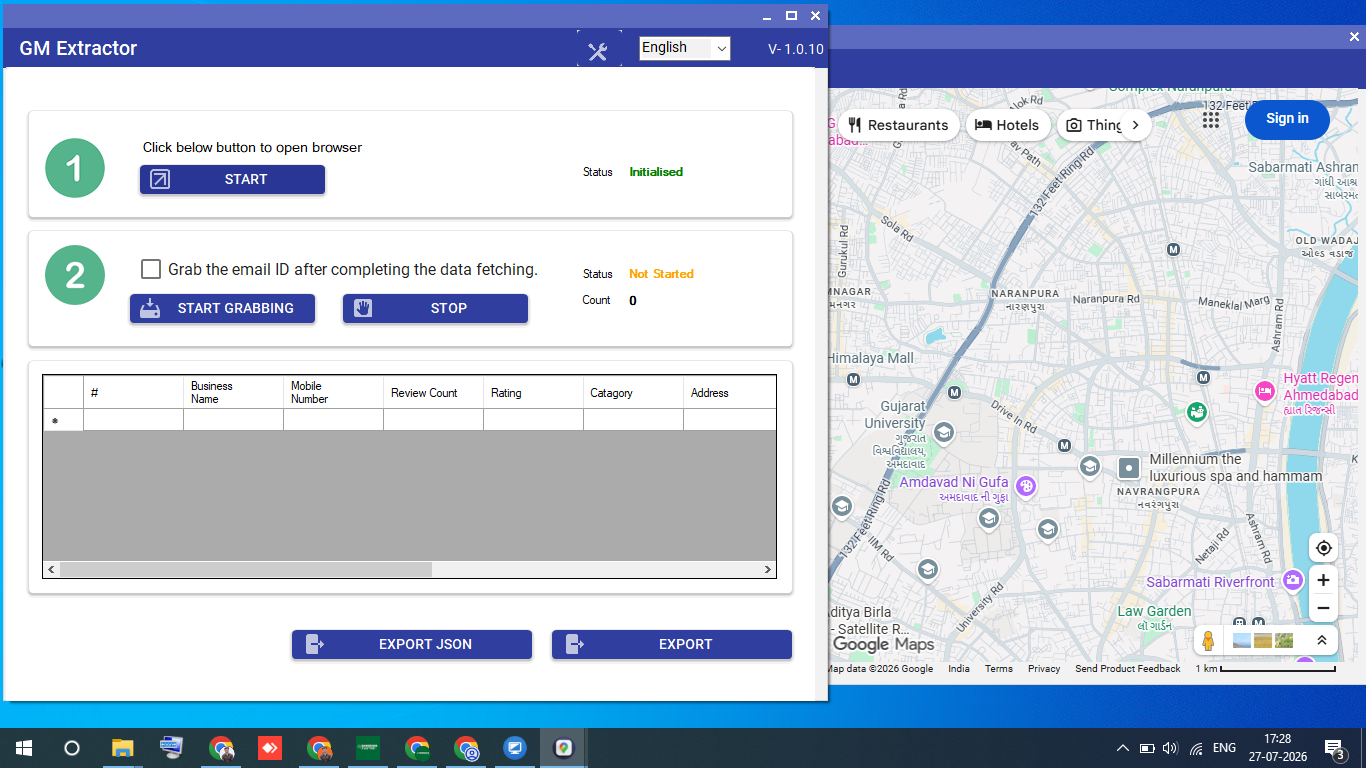Click the '1 km' map scale

(1264, 669)
